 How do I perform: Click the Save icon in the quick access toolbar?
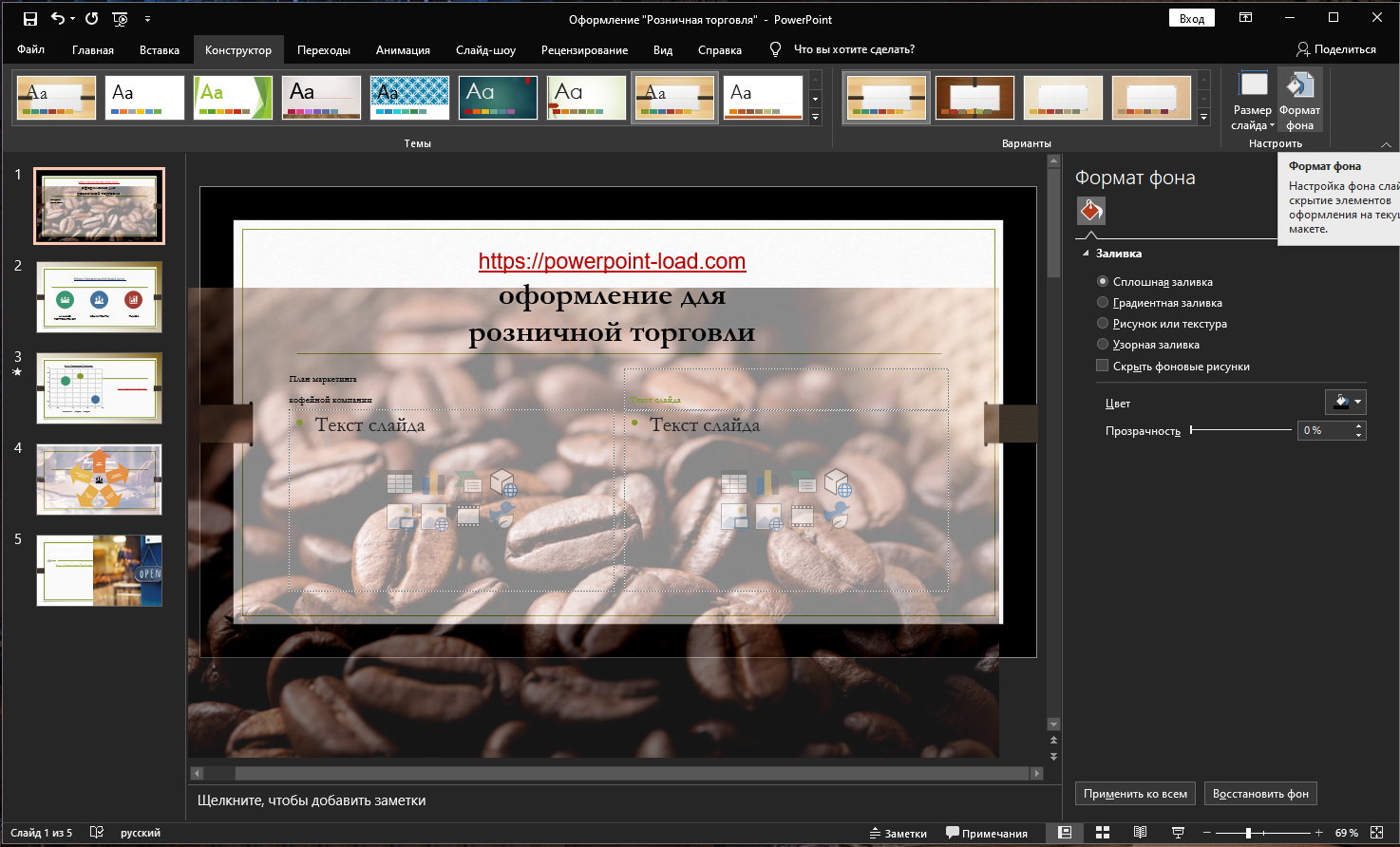click(29, 19)
